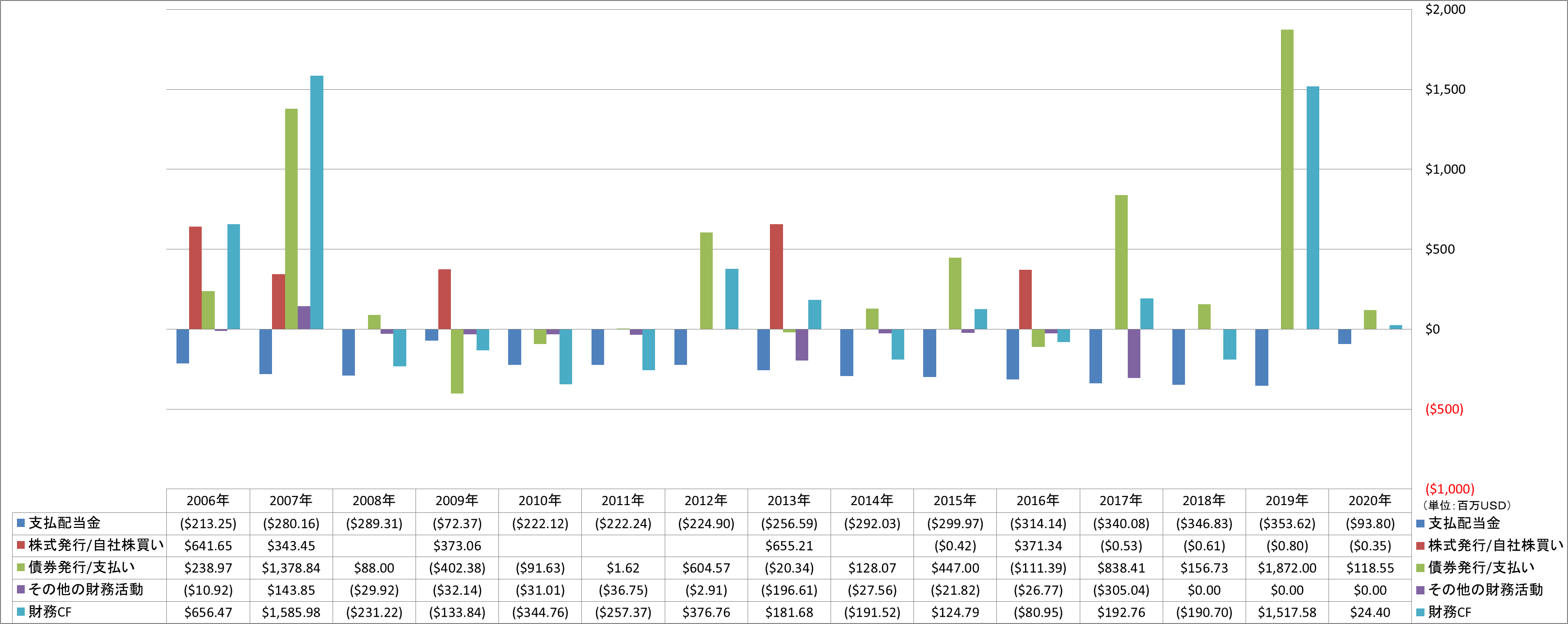Click the 2014年 column header
Image resolution: width=1568 pixels, height=624 pixels.
click(x=872, y=500)
